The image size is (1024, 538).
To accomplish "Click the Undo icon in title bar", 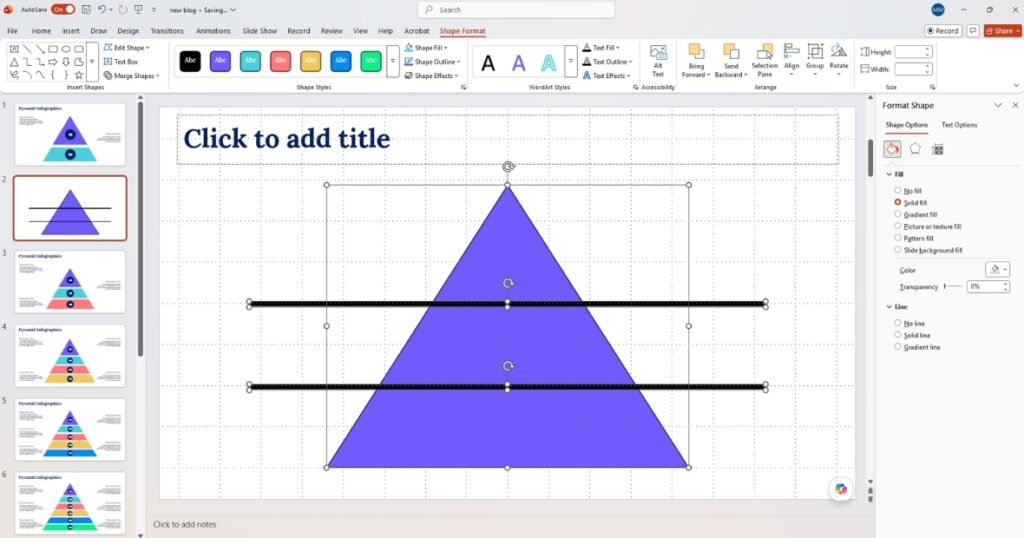I will pyautogui.click(x=102, y=10).
